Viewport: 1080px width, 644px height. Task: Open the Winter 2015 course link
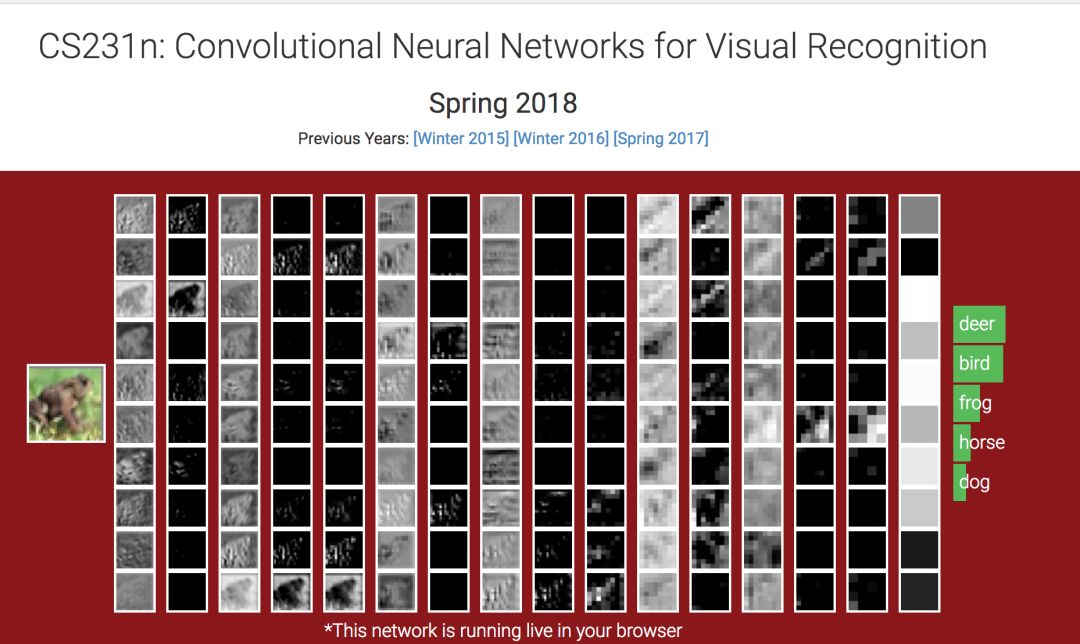click(461, 138)
